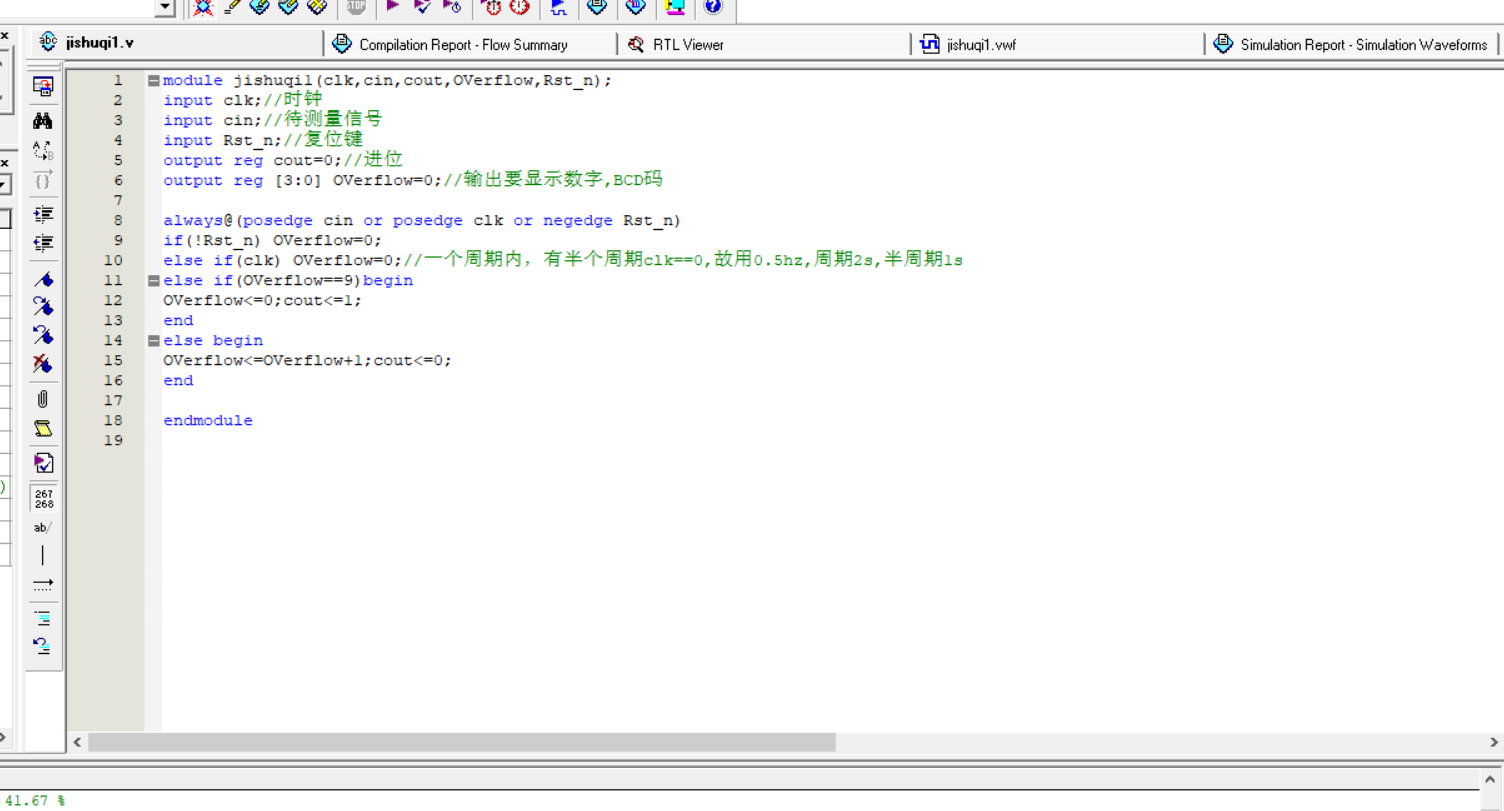The width and height of the screenshot is (1504, 811).
Task: Open the Help question mark icon
Action: coord(713,7)
